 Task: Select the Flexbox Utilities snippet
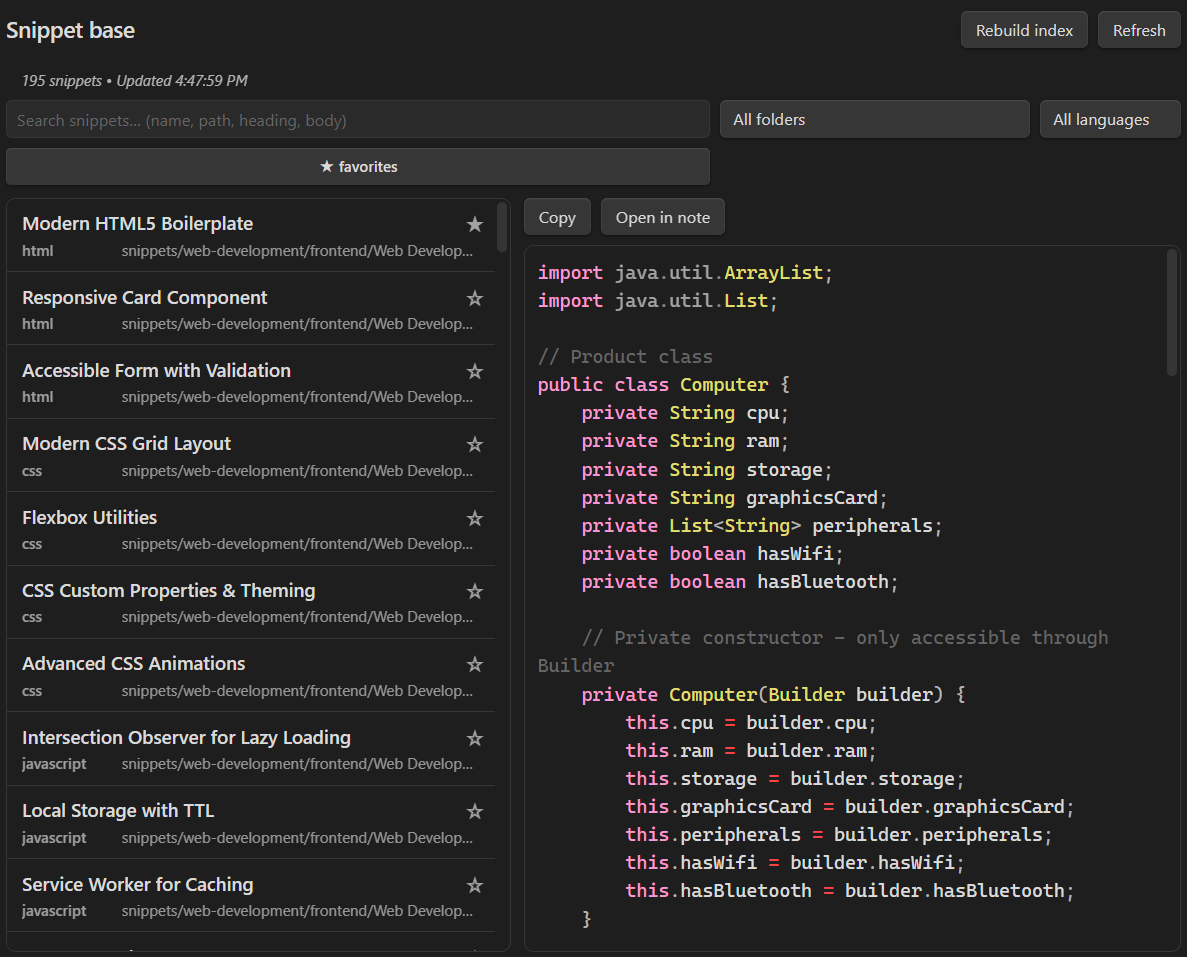coord(251,529)
